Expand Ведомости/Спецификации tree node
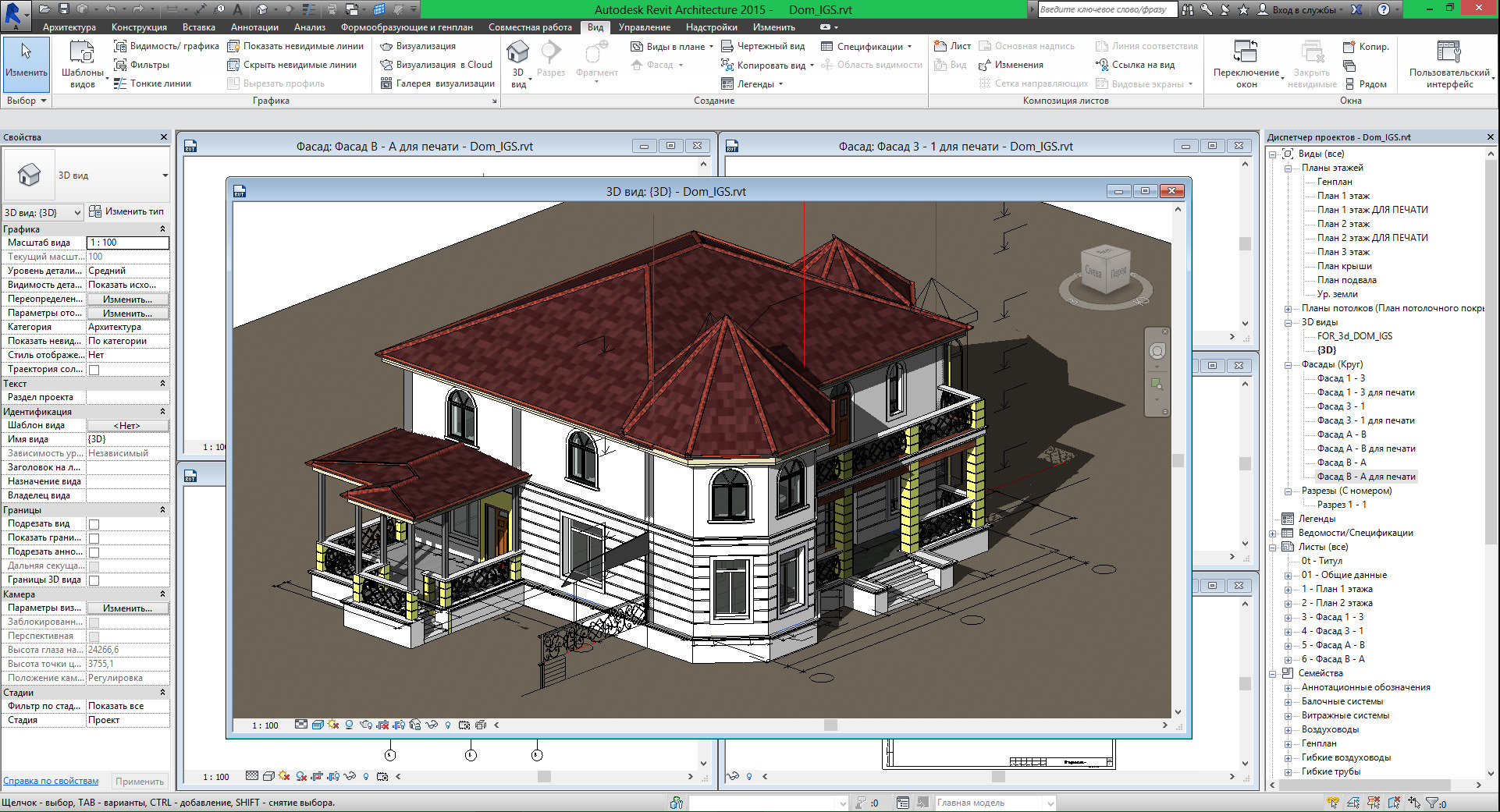Screen dimensions: 1500x812 1272,533
